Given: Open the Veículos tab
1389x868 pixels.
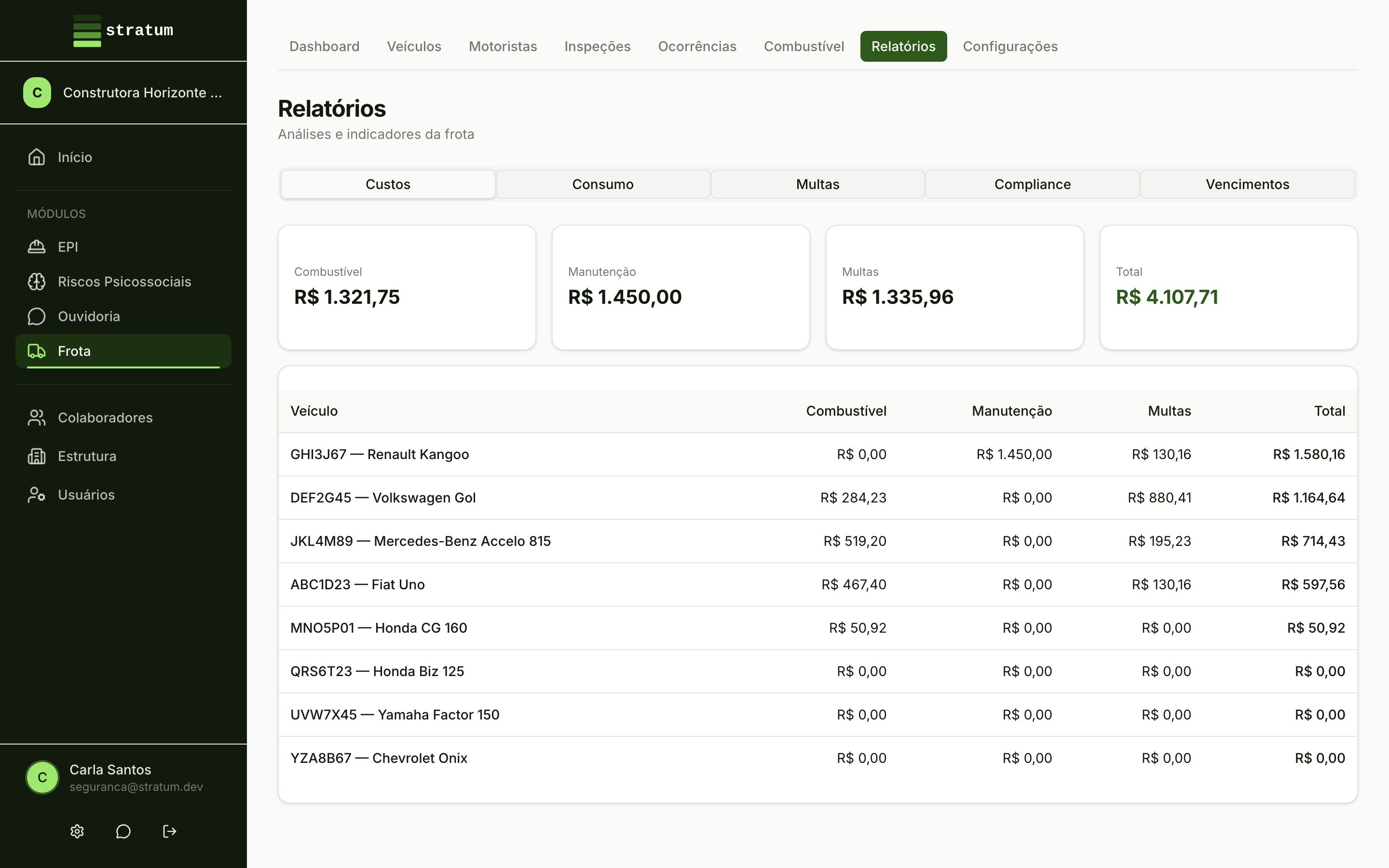Looking at the screenshot, I should (x=414, y=46).
